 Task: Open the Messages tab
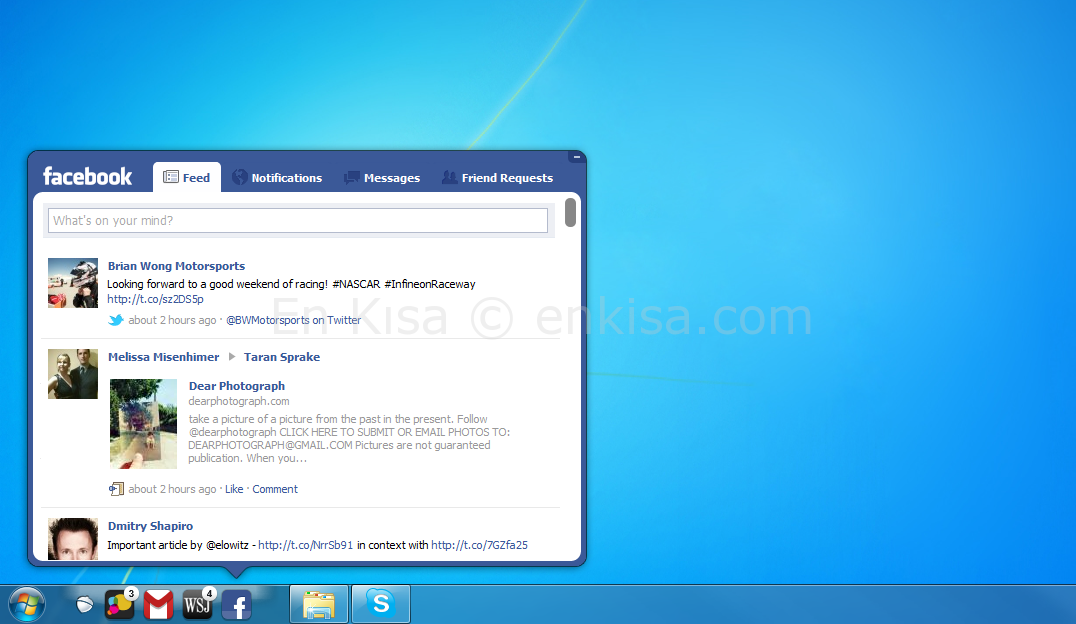(382, 178)
